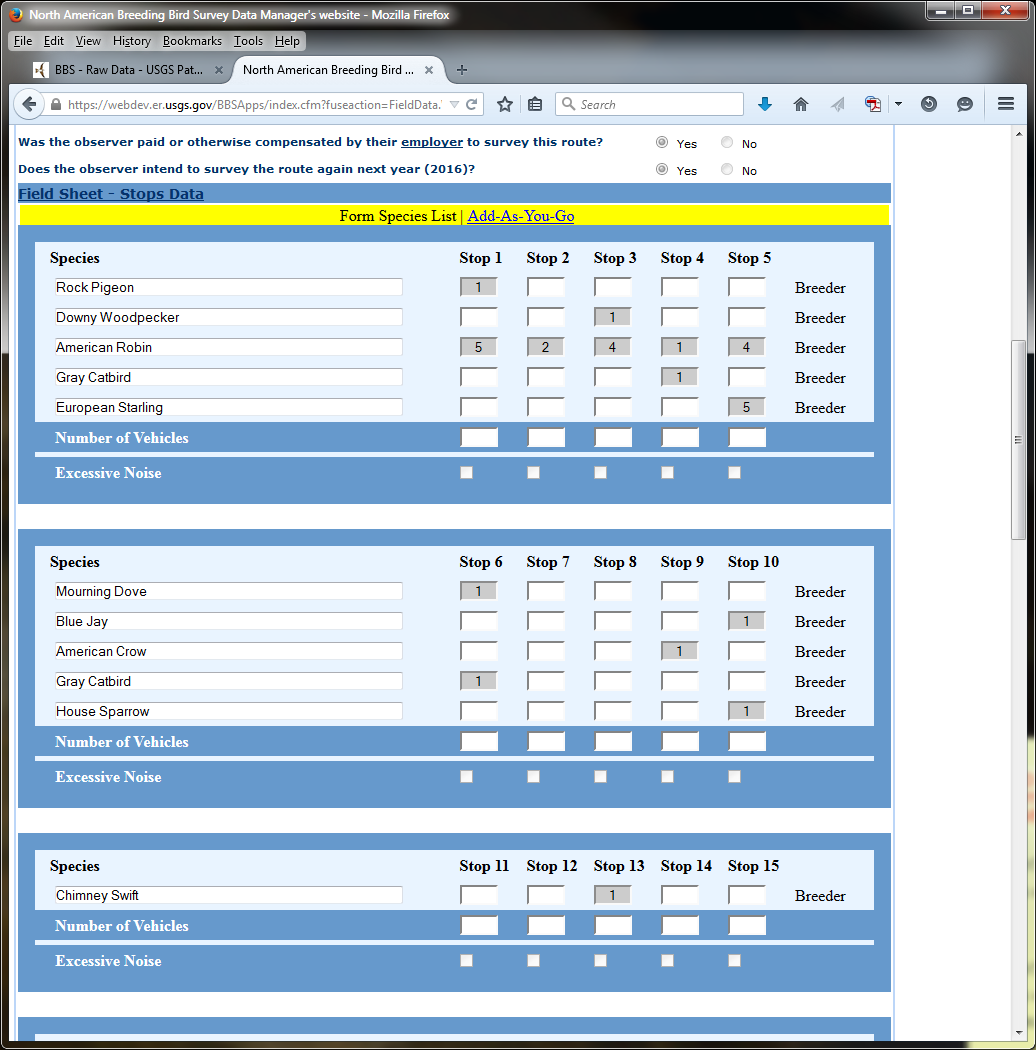
Task: Open the View menu
Action: click(88, 41)
